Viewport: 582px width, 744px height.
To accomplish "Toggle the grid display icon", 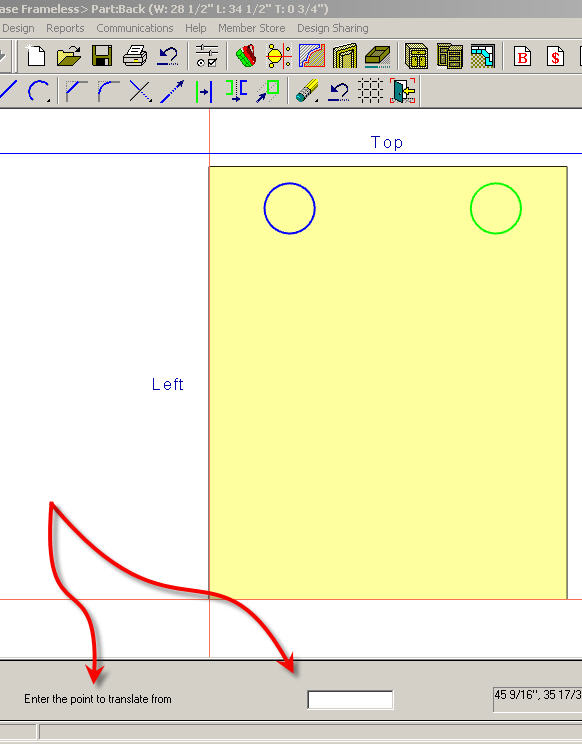I will pos(370,91).
